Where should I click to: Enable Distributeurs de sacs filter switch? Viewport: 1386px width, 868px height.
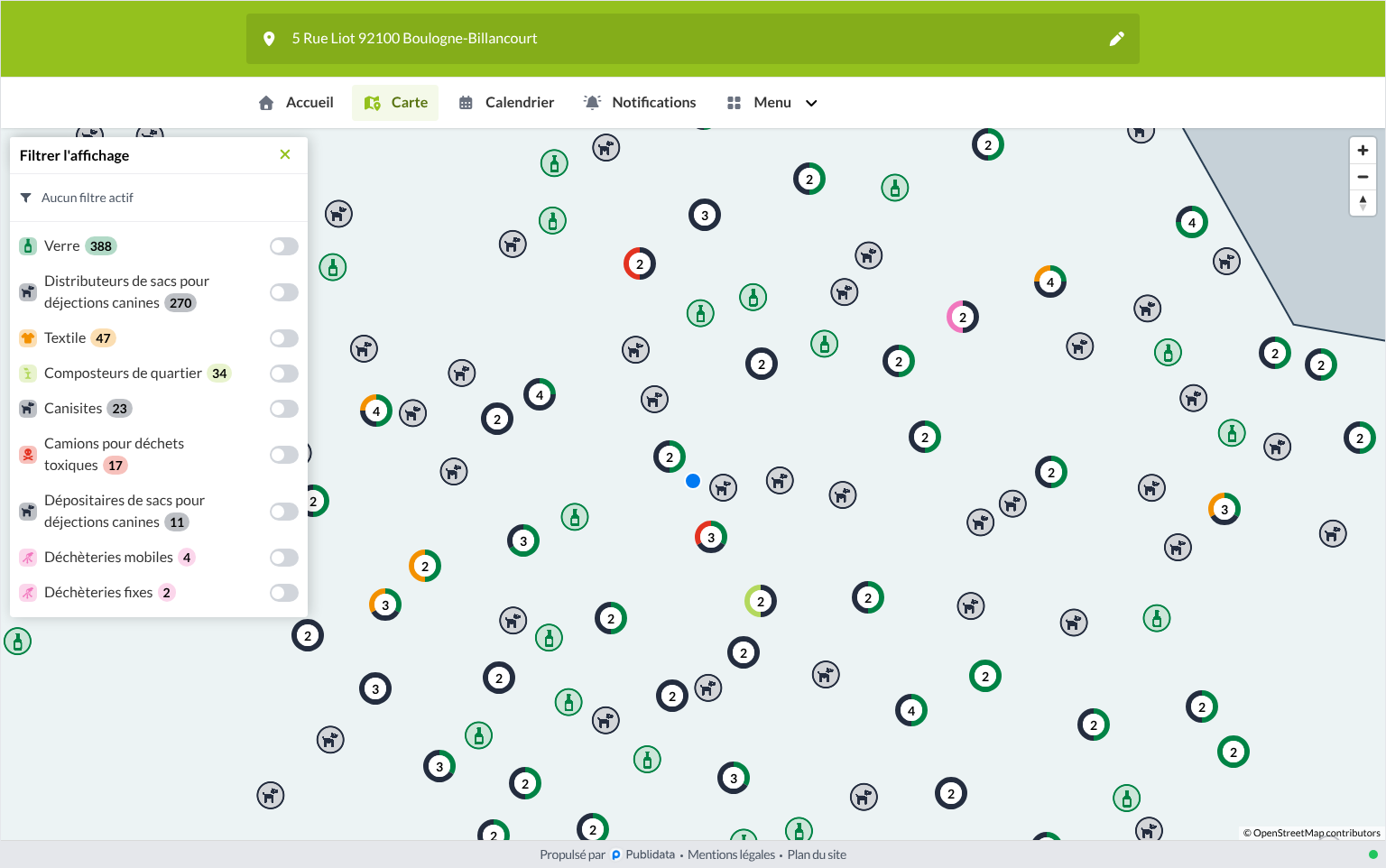(284, 292)
